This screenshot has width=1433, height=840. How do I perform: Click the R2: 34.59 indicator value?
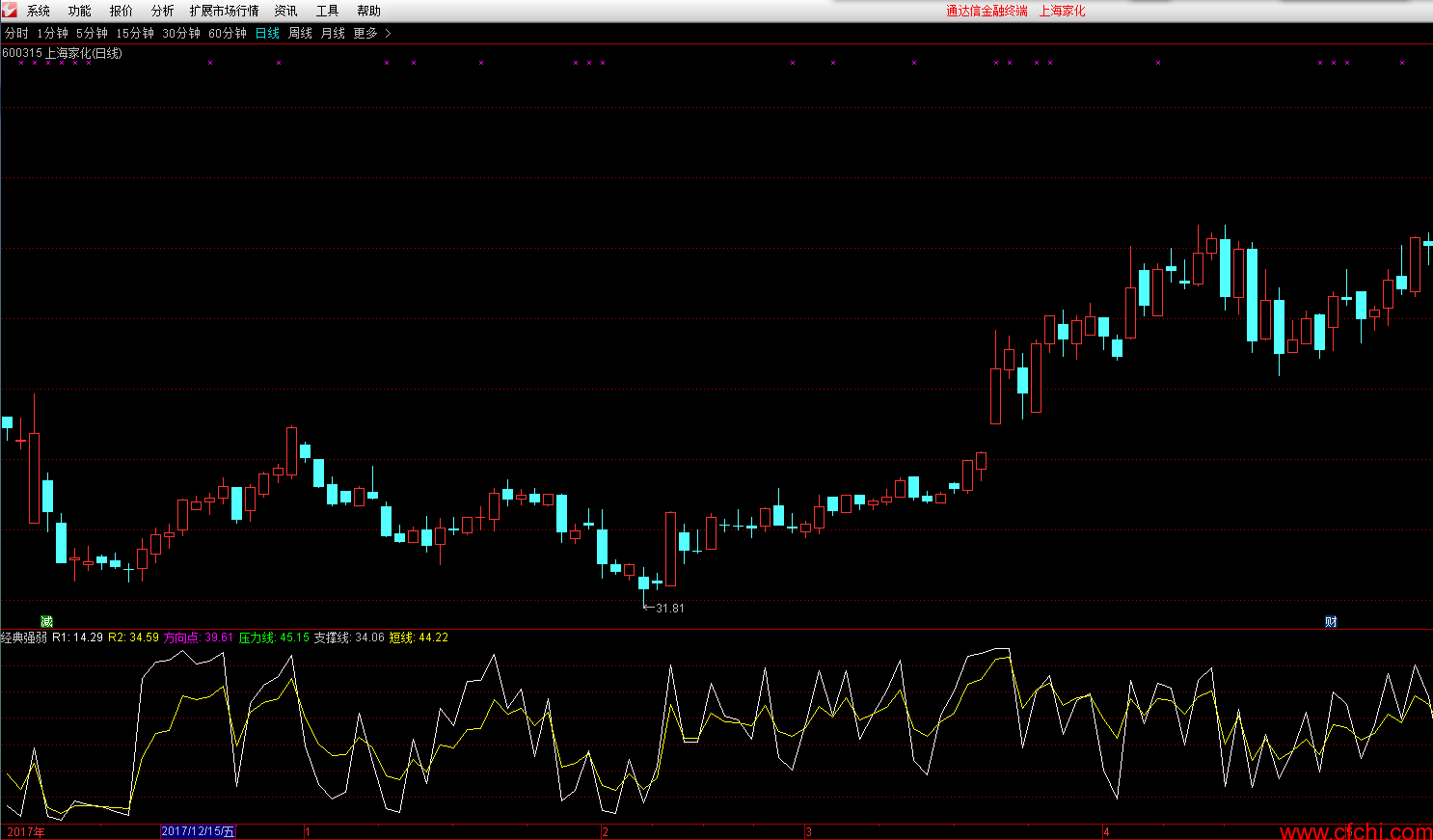(x=133, y=637)
